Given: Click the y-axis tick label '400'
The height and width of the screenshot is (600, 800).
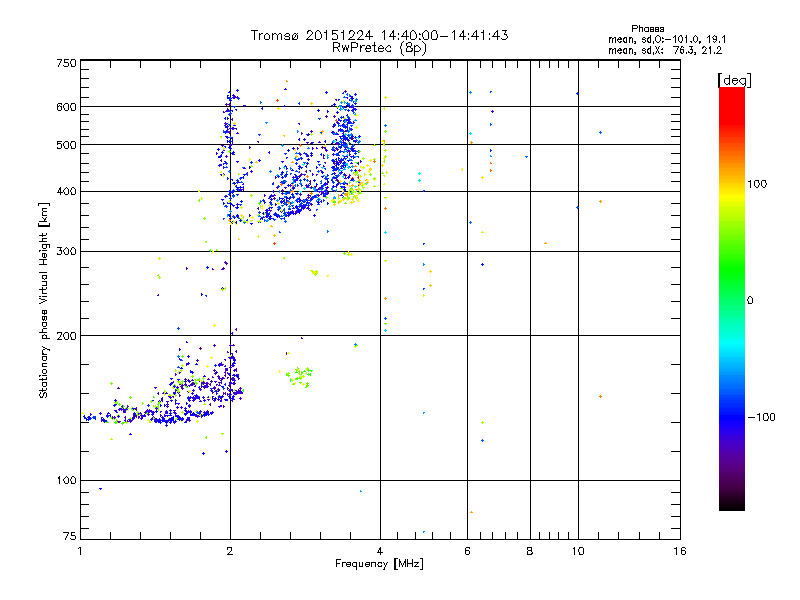Looking at the screenshot, I should pyautogui.click(x=66, y=191).
